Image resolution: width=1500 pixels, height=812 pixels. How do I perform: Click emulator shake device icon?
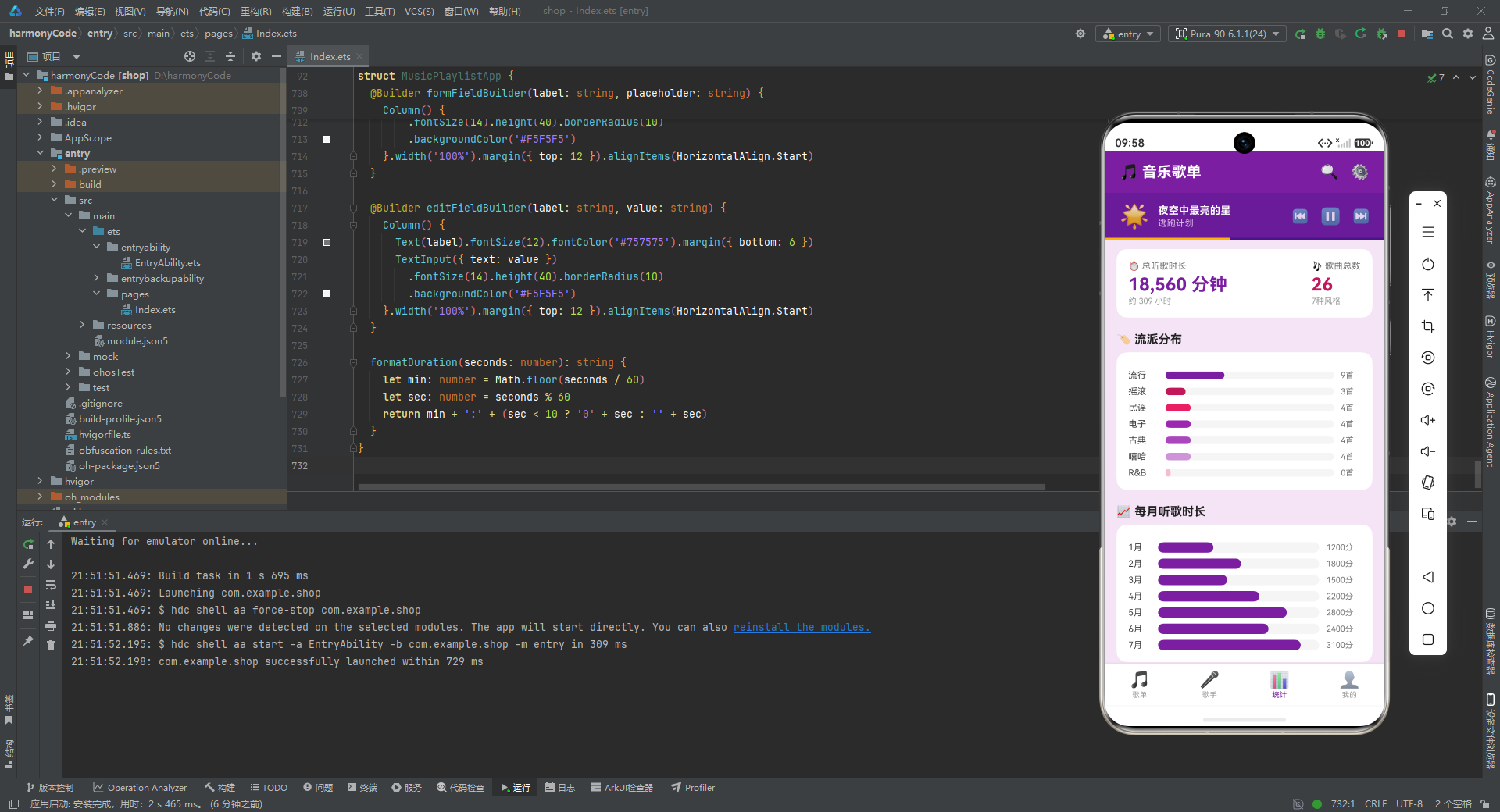click(x=1428, y=483)
